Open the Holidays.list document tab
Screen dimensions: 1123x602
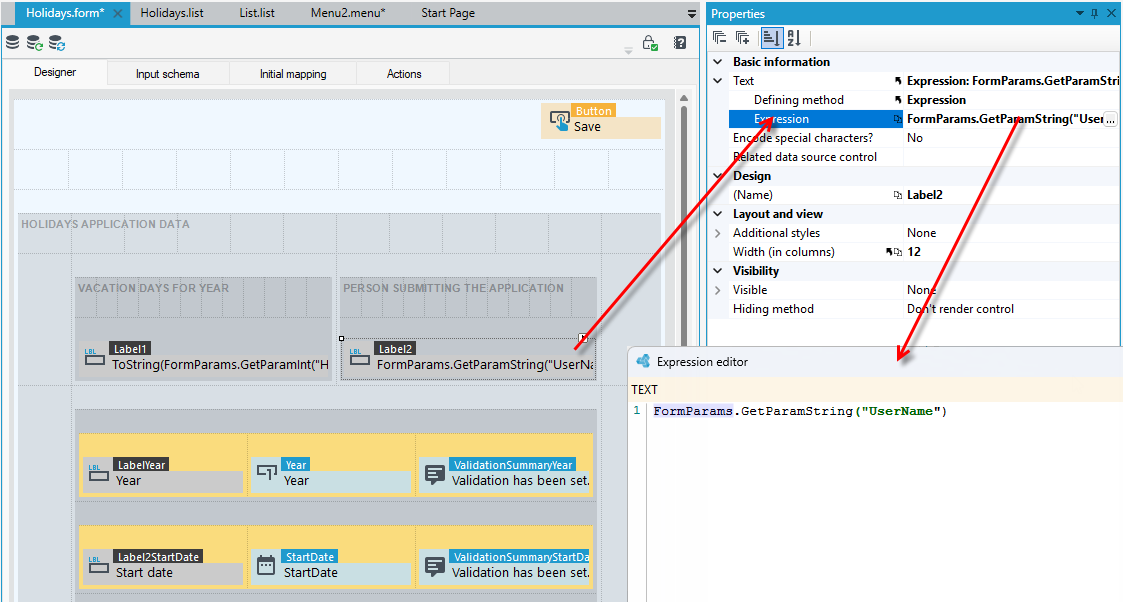pyautogui.click(x=172, y=13)
